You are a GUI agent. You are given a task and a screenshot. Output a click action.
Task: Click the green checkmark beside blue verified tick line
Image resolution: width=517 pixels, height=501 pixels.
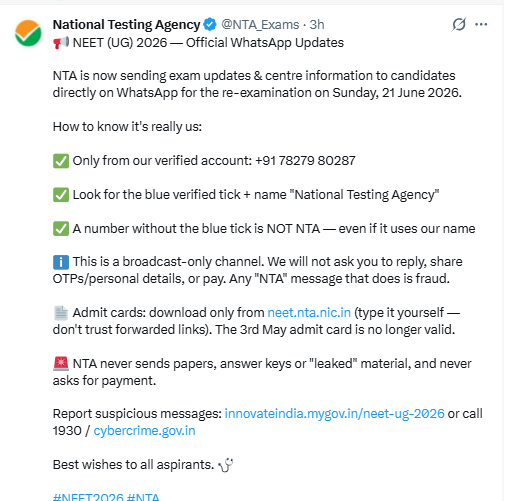[x=61, y=195]
